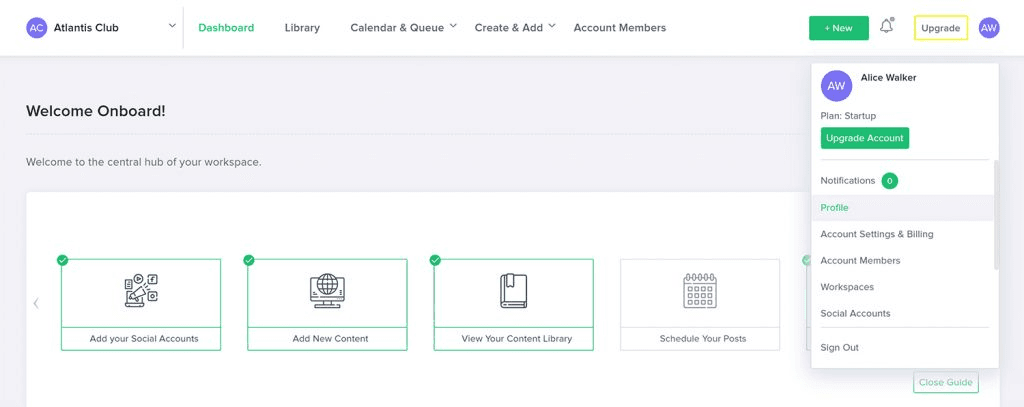1024x407 pixels.
Task: Open the Library tab
Action: (302, 28)
